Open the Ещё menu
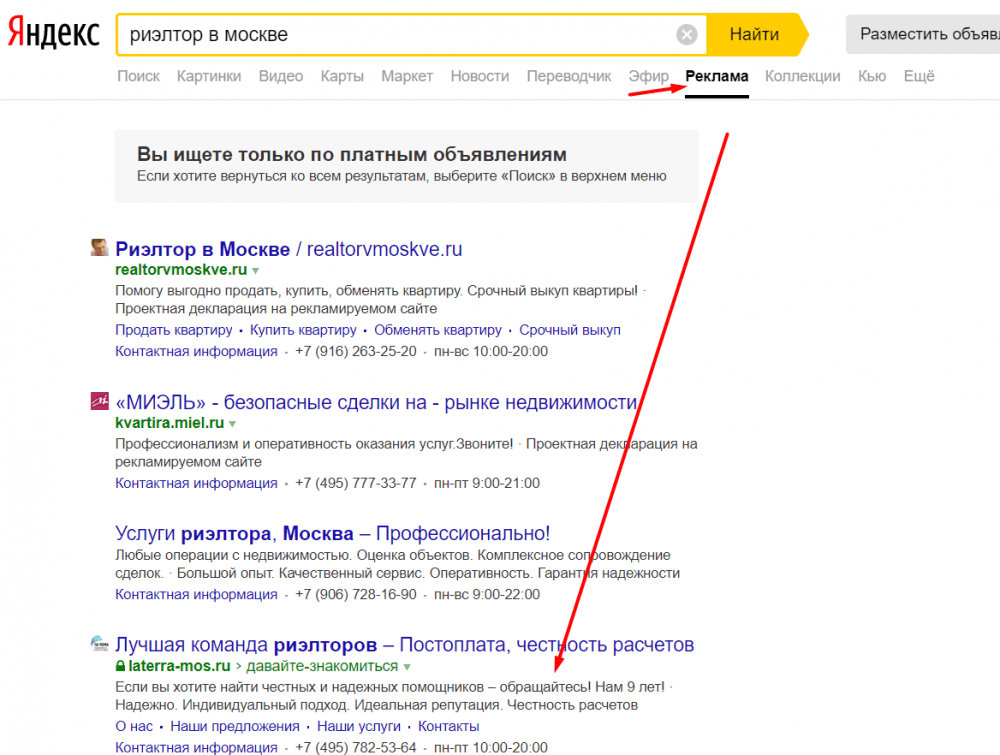1000x755 pixels. (919, 77)
